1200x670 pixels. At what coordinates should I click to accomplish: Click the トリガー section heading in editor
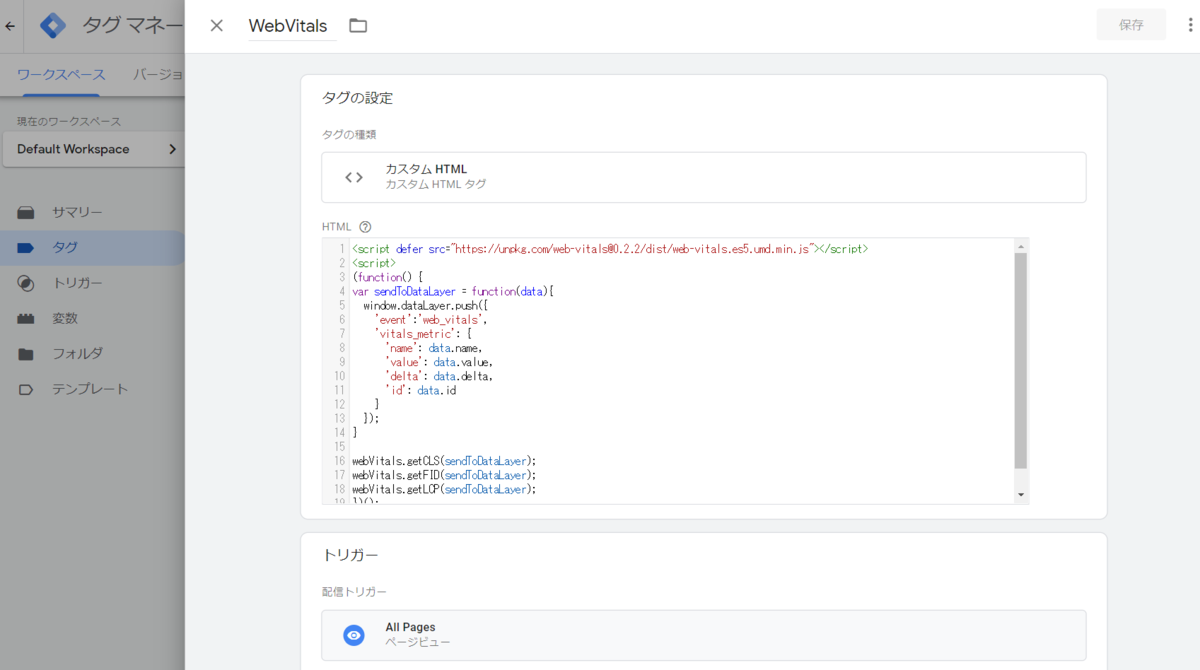click(x=350, y=555)
